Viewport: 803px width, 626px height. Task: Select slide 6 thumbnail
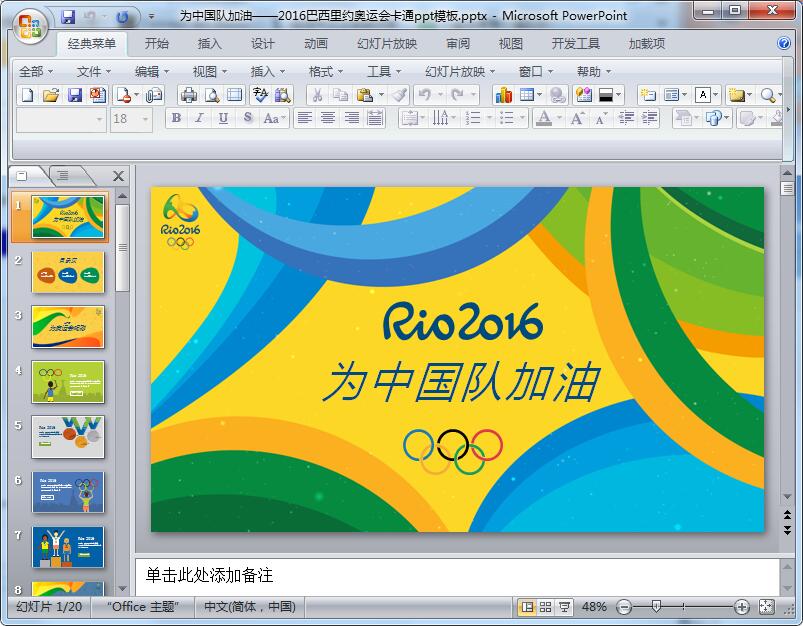point(68,492)
